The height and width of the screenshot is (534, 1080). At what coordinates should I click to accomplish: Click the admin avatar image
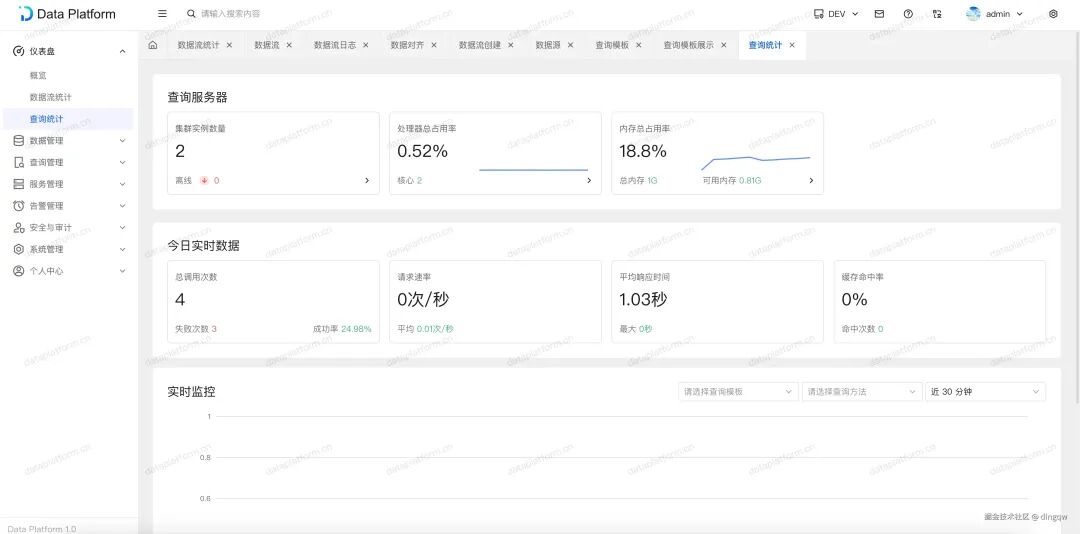(x=973, y=14)
